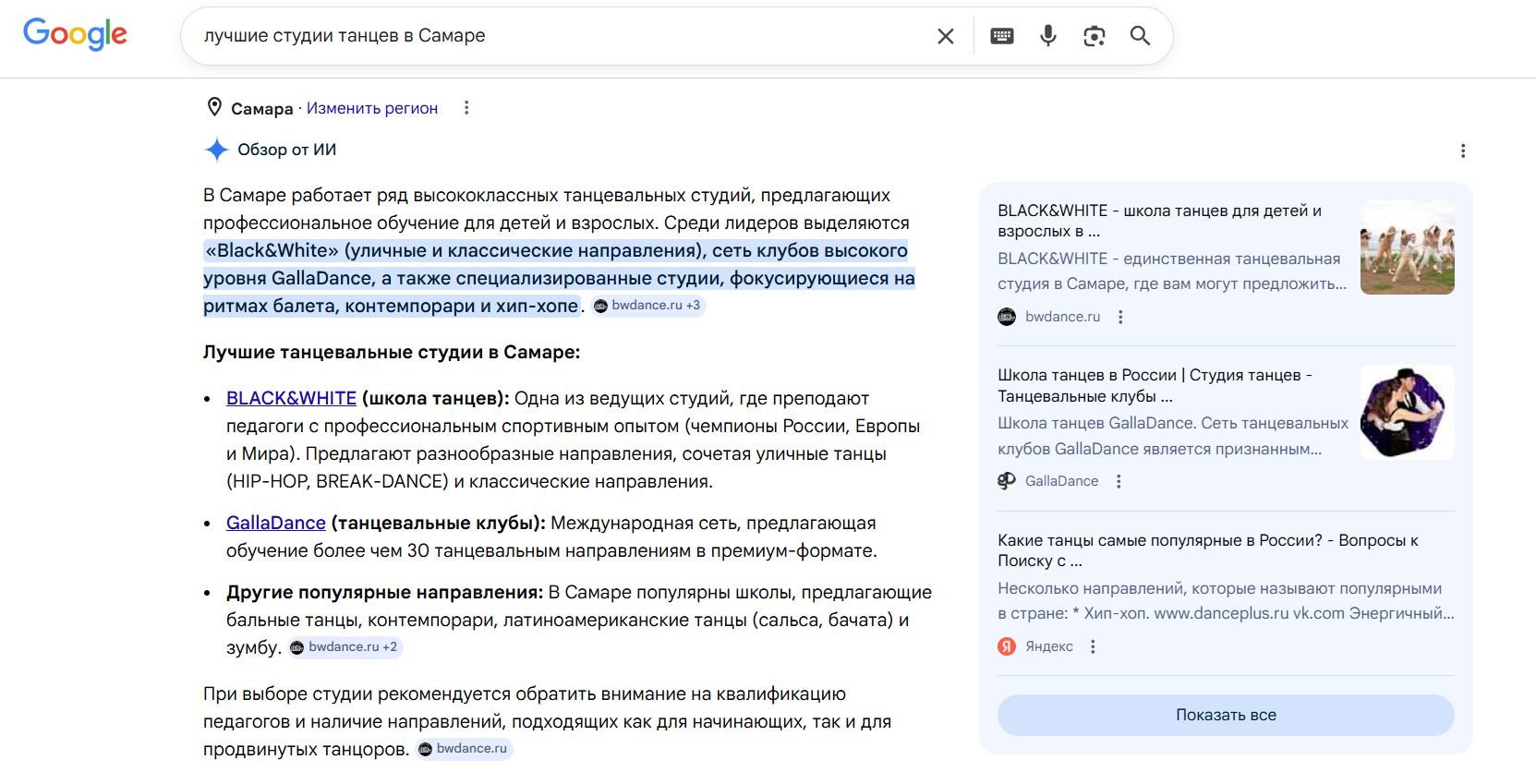This screenshot has width=1536, height=784.
Task: Clear the search query with X icon
Action: click(x=946, y=36)
